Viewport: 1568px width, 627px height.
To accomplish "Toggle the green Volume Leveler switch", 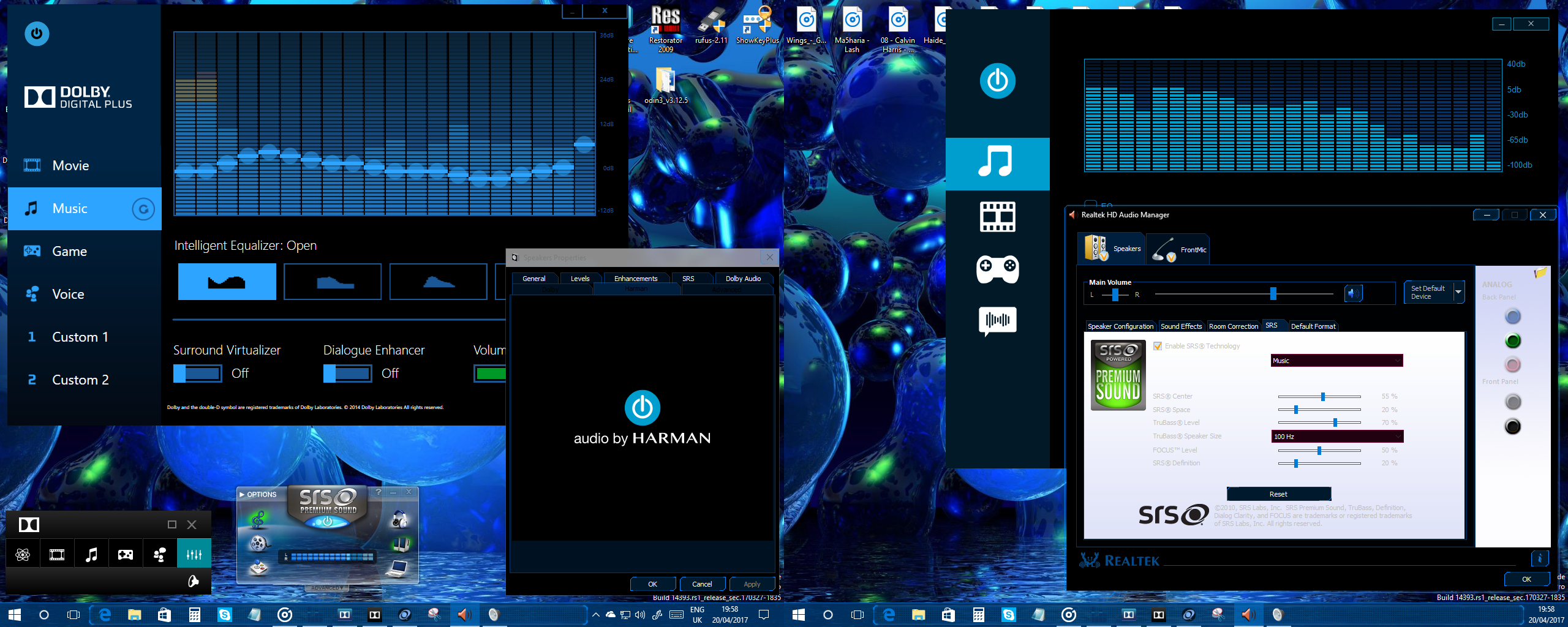I will (490, 374).
